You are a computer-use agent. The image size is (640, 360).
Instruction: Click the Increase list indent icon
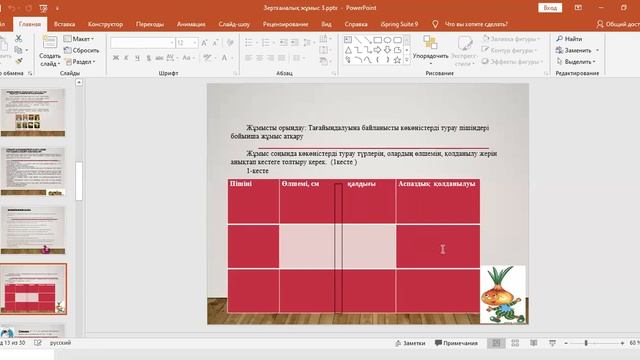click(294, 42)
